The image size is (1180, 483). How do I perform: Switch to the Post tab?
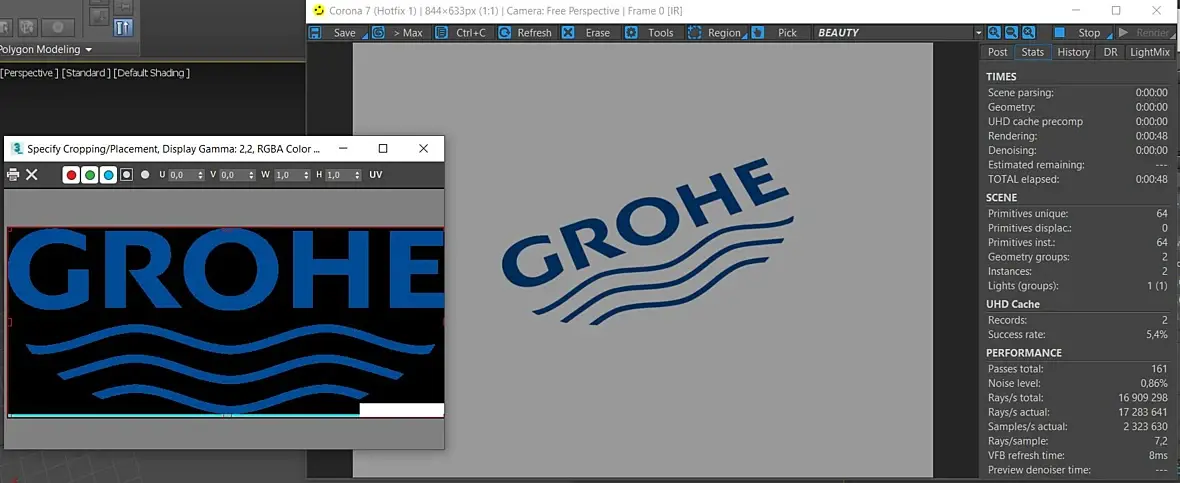point(997,52)
